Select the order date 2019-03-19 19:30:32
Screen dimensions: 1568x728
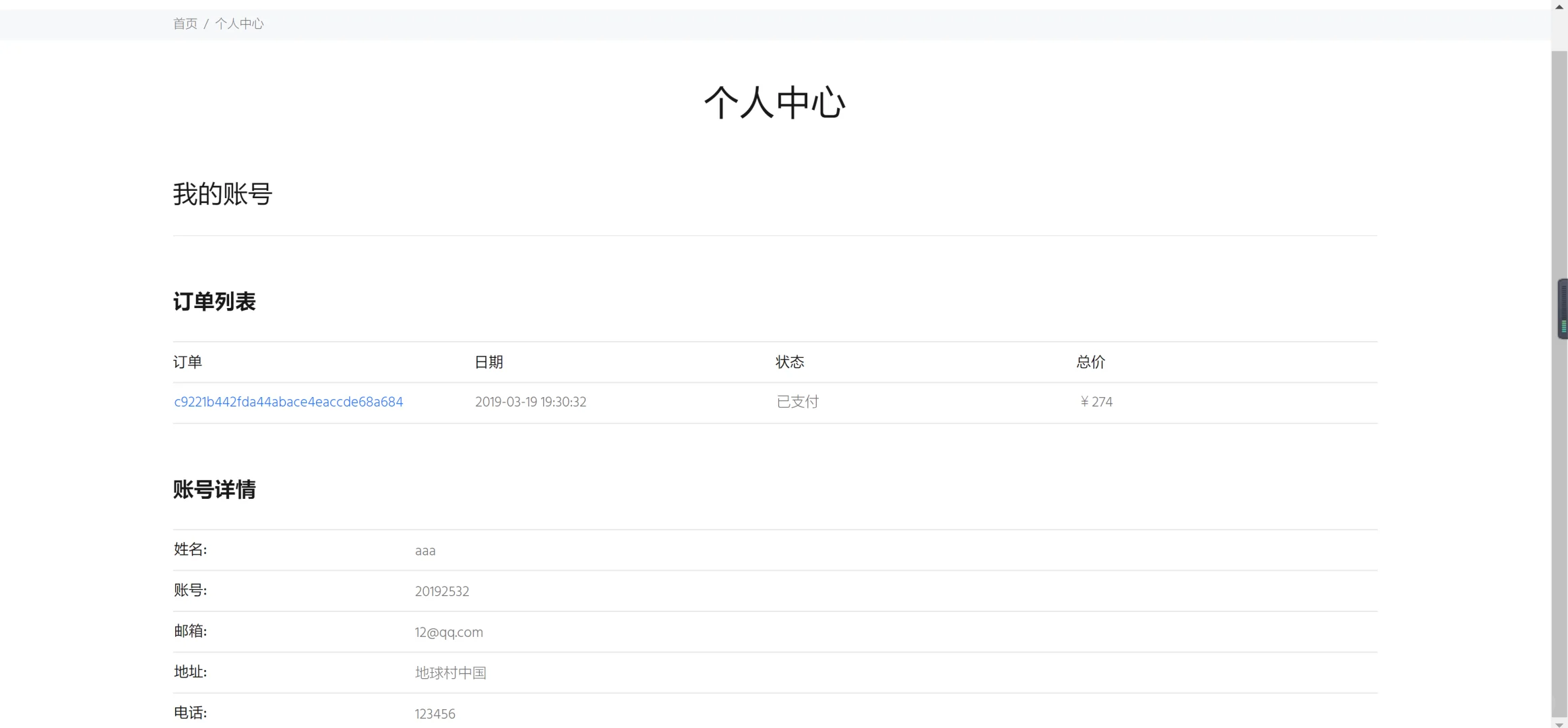point(530,402)
